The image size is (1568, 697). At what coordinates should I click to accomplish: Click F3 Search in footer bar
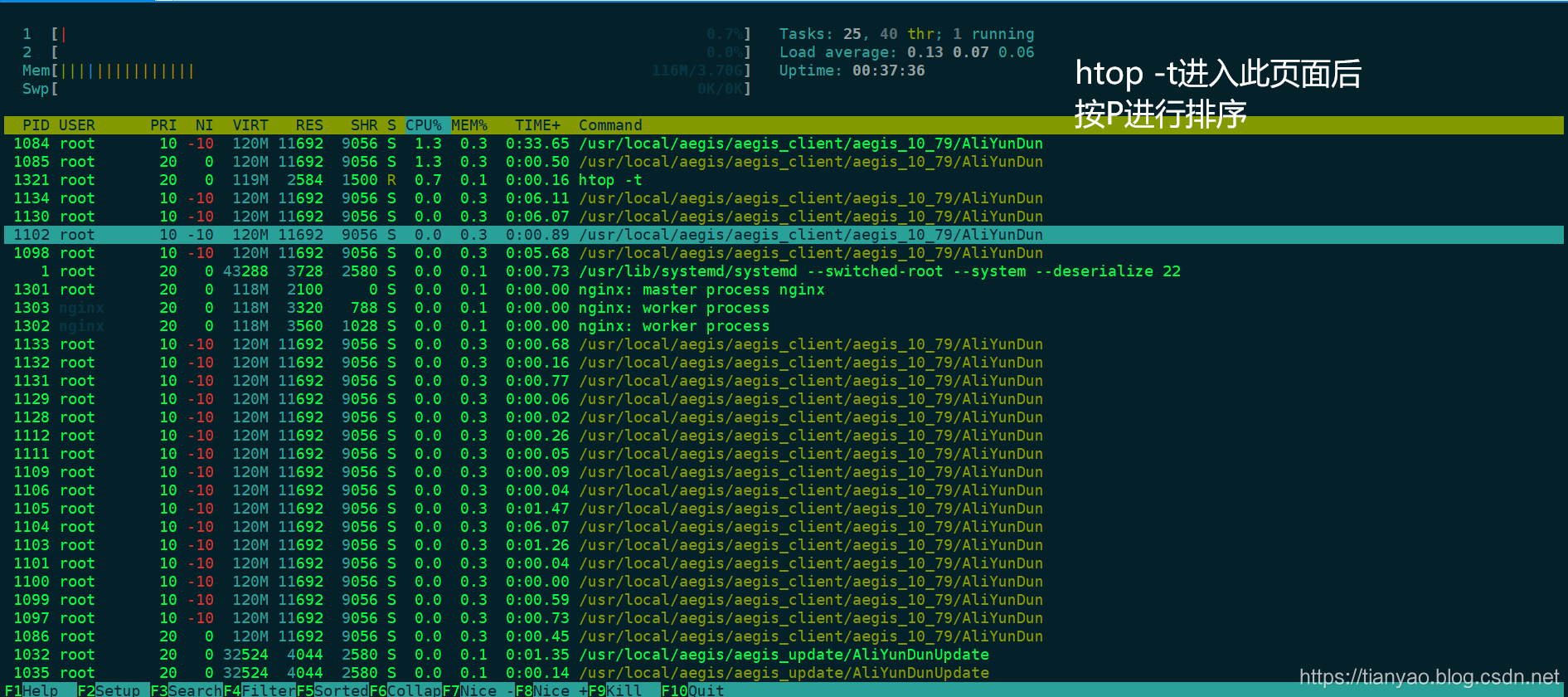pos(187,690)
